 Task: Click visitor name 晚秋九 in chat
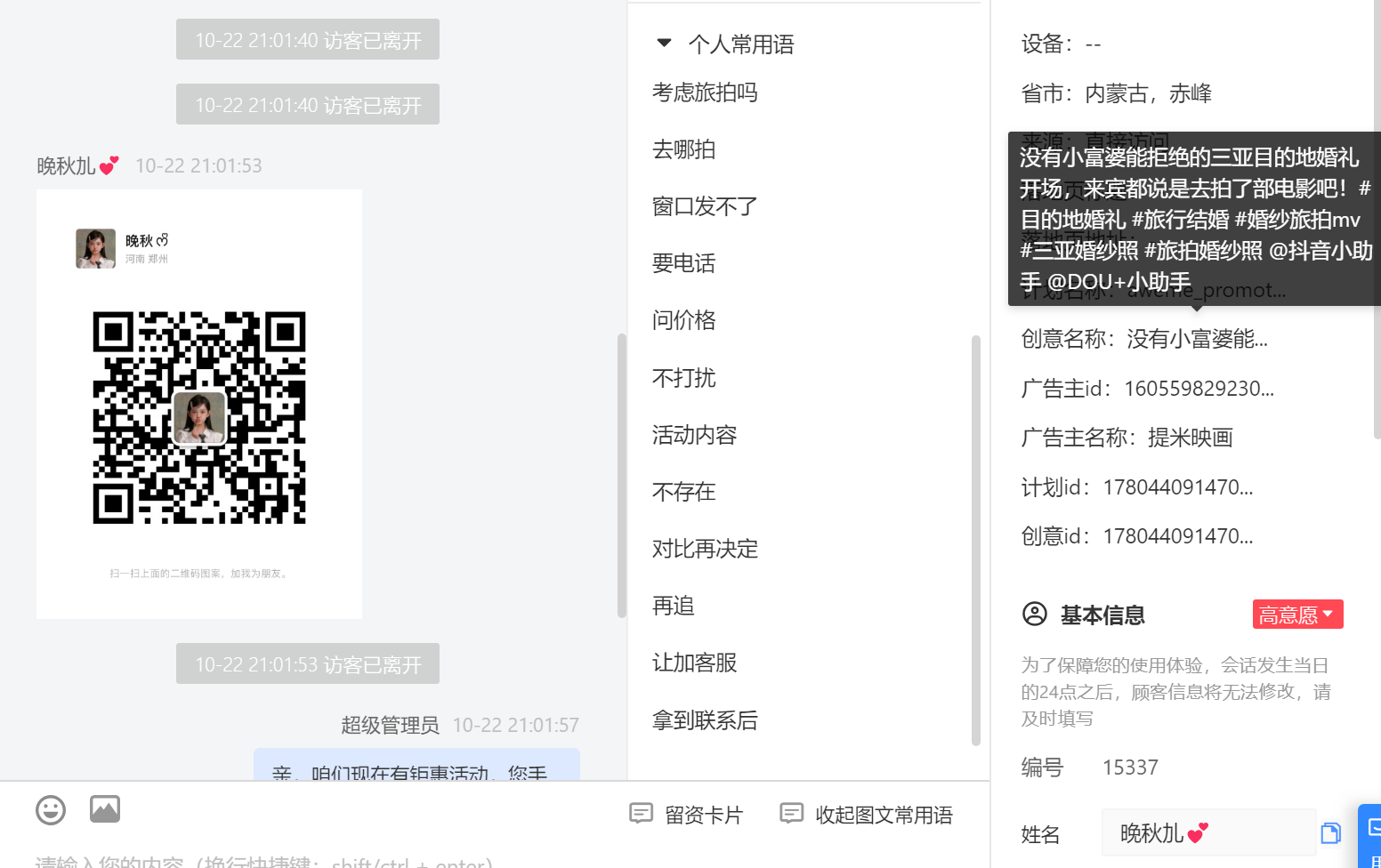(77, 166)
